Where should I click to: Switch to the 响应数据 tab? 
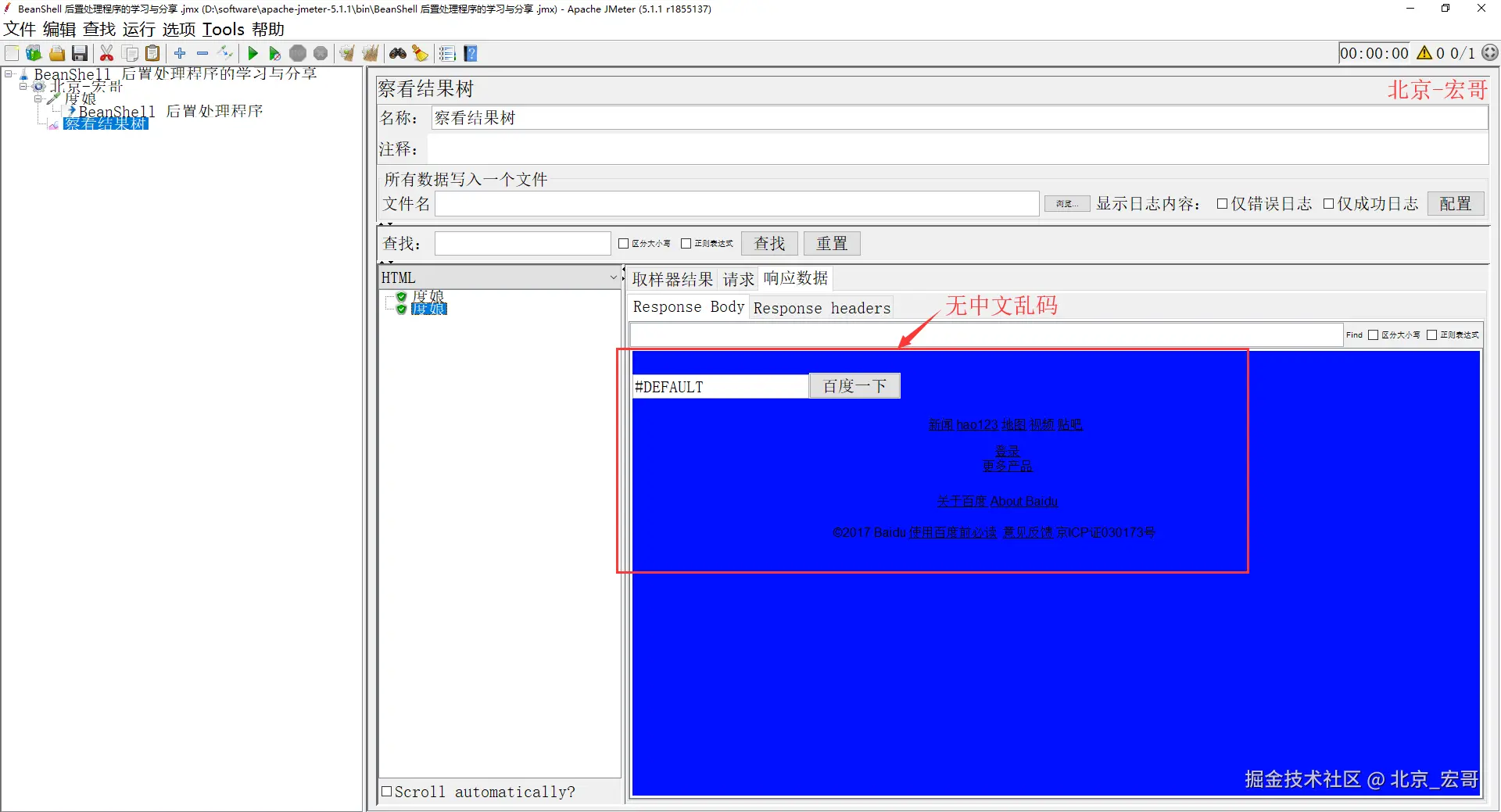coord(796,278)
